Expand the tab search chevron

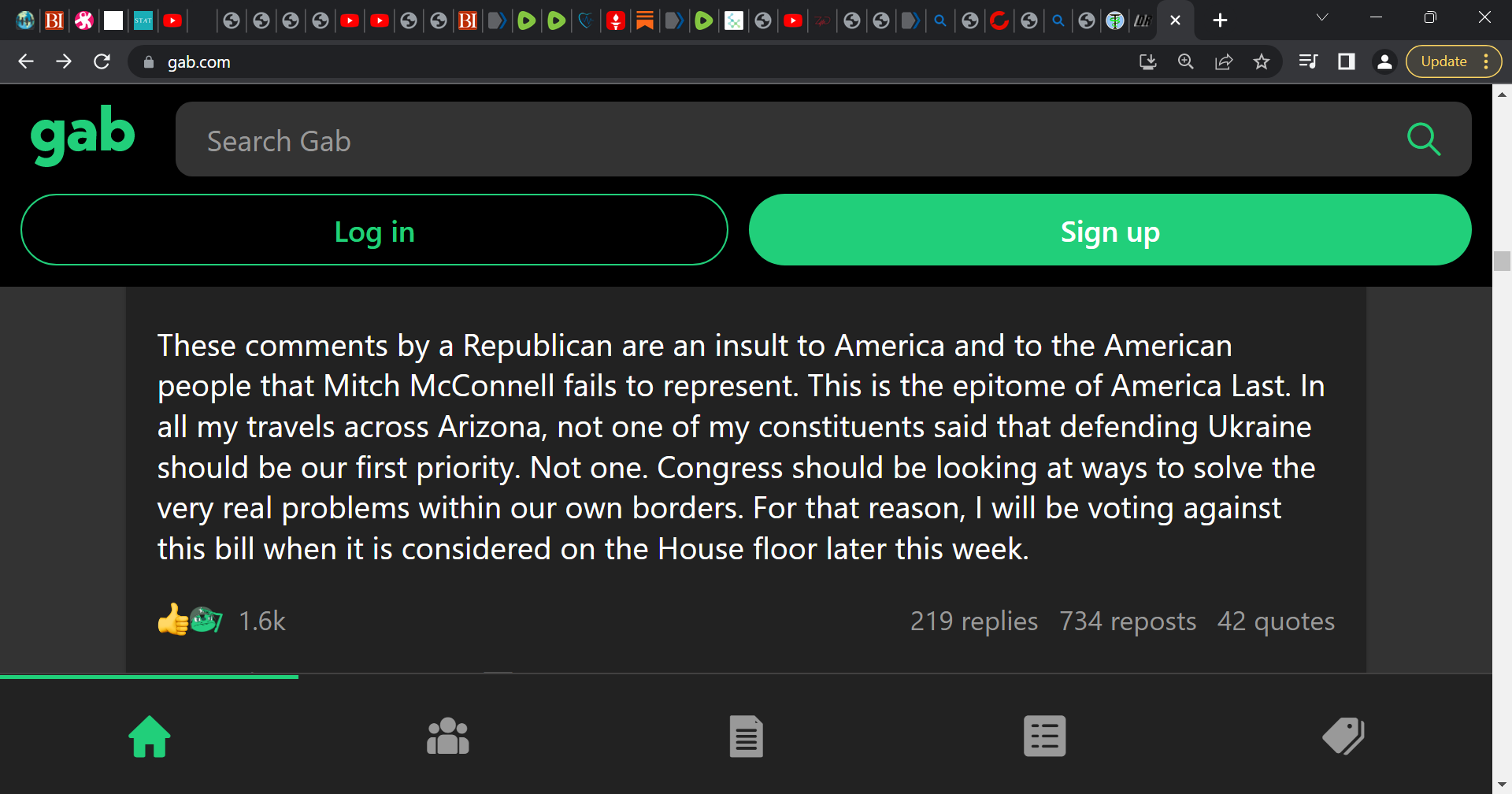pos(1322,17)
